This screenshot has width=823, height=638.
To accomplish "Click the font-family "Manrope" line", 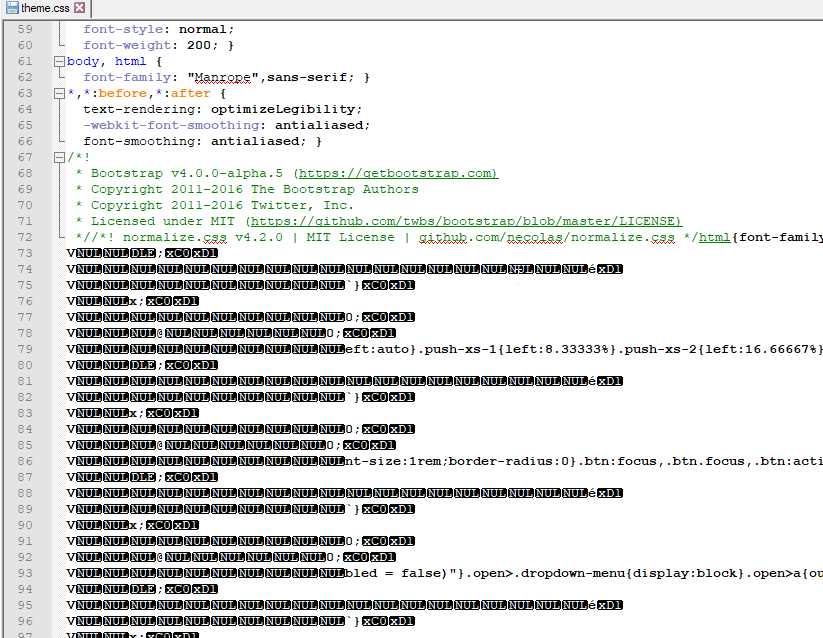I will [x=226, y=78].
